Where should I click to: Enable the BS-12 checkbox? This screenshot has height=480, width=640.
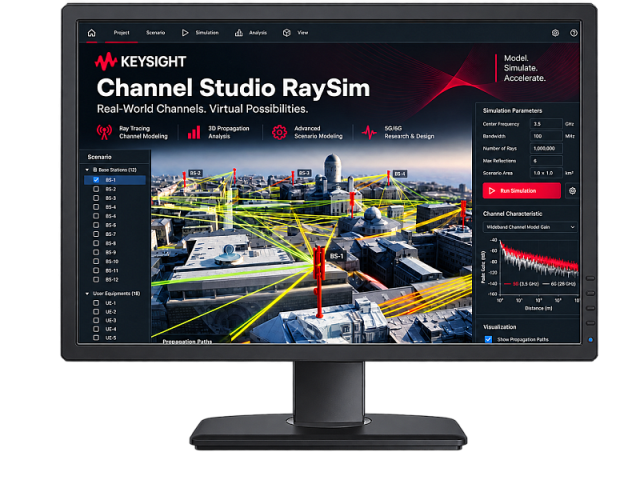[x=96, y=280]
